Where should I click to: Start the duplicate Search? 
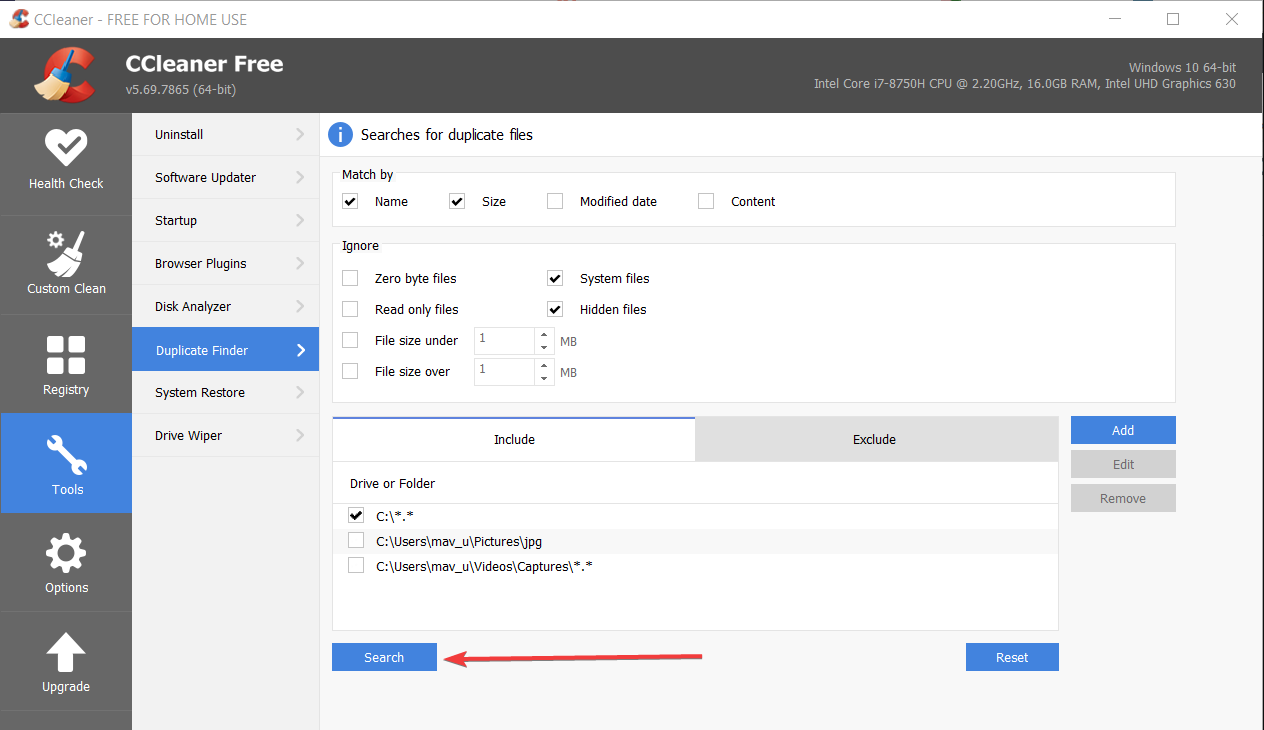[x=384, y=657]
